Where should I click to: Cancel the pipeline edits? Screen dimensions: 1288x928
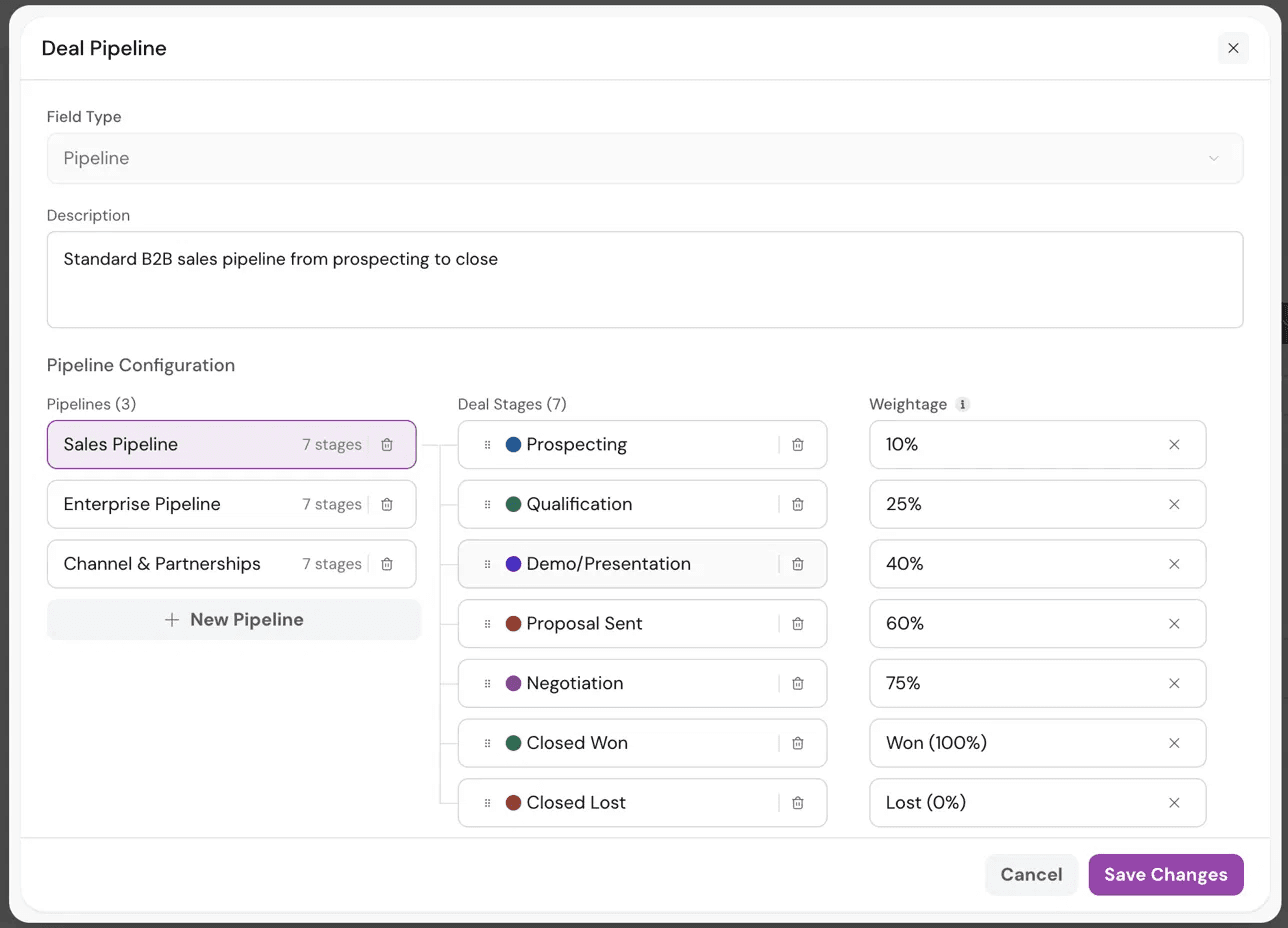click(1031, 875)
